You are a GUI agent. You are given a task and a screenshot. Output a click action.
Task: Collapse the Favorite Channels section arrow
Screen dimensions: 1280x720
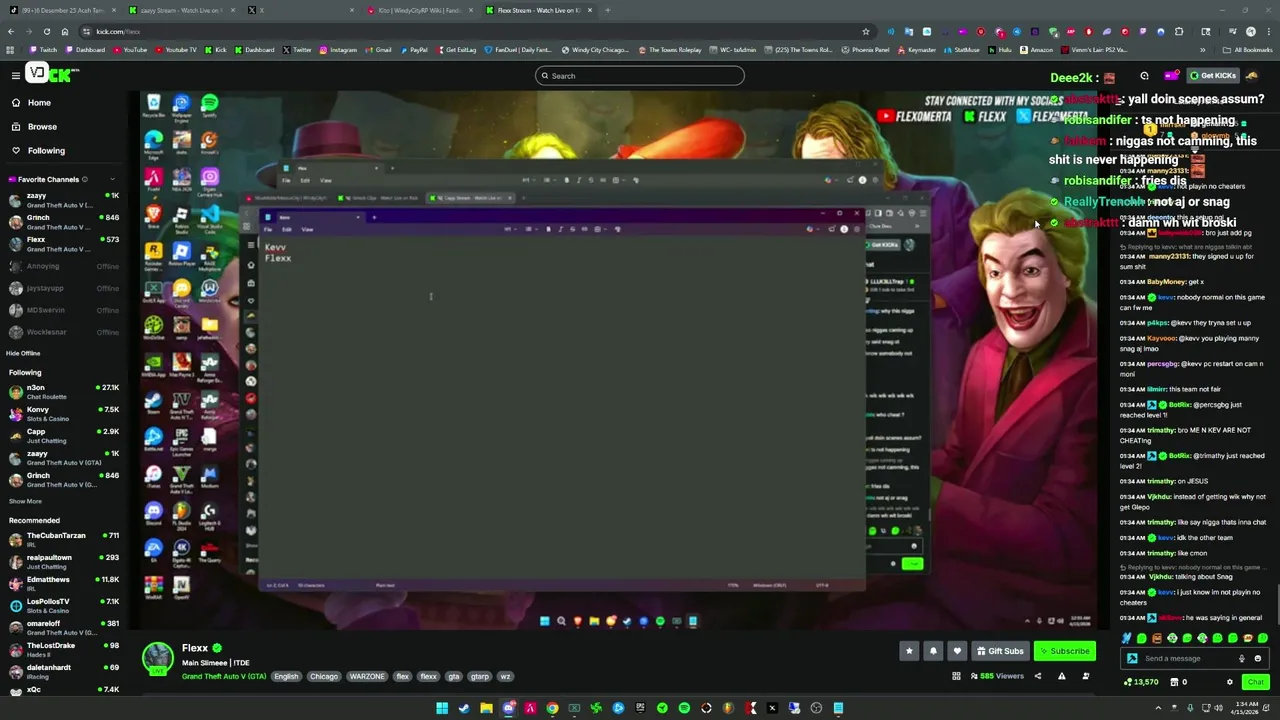(x=113, y=180)
